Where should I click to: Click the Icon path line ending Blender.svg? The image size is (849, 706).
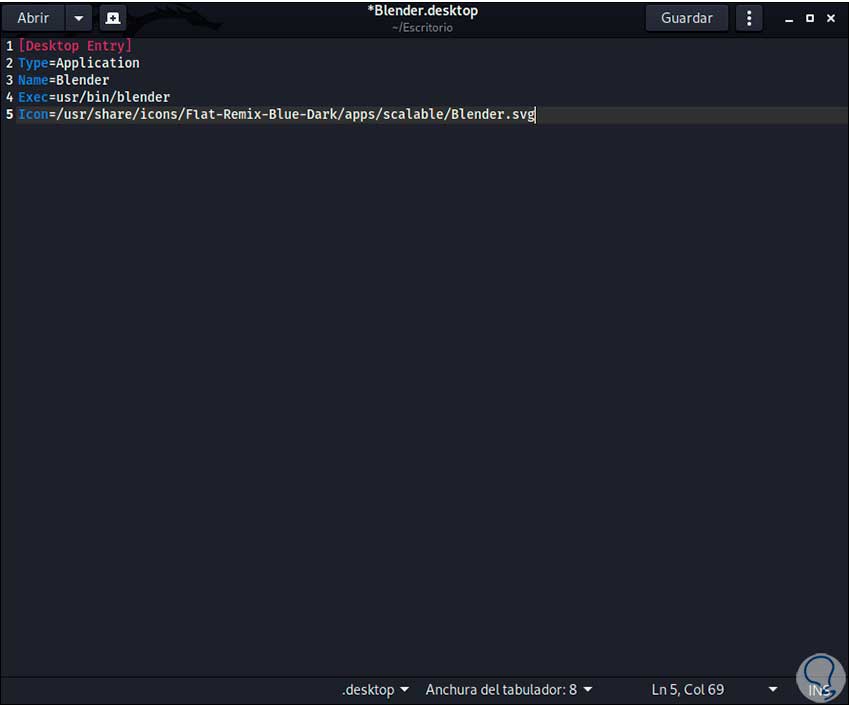(x=277, y=115)
